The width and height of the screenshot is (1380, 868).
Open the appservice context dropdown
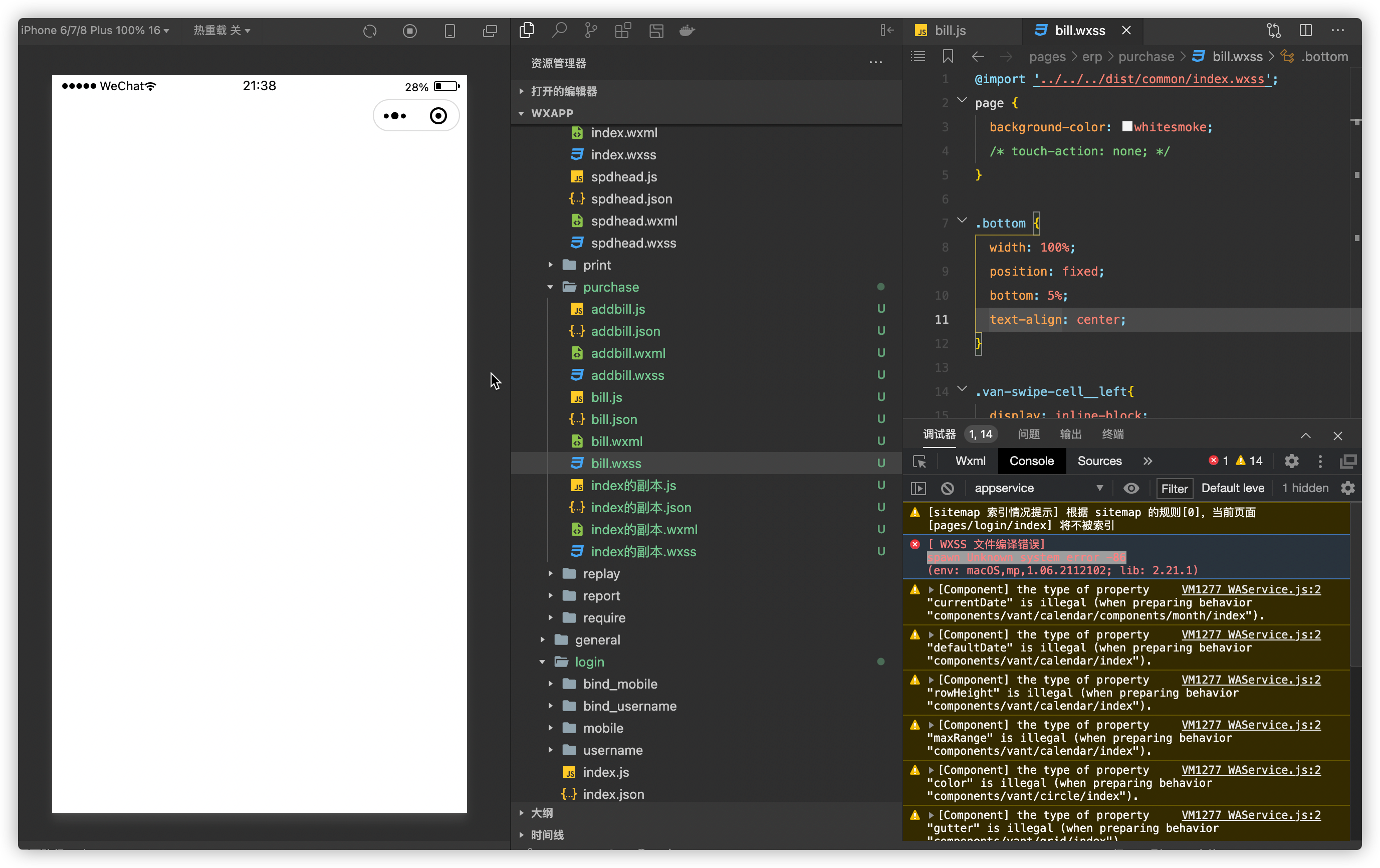[1038, 488]
